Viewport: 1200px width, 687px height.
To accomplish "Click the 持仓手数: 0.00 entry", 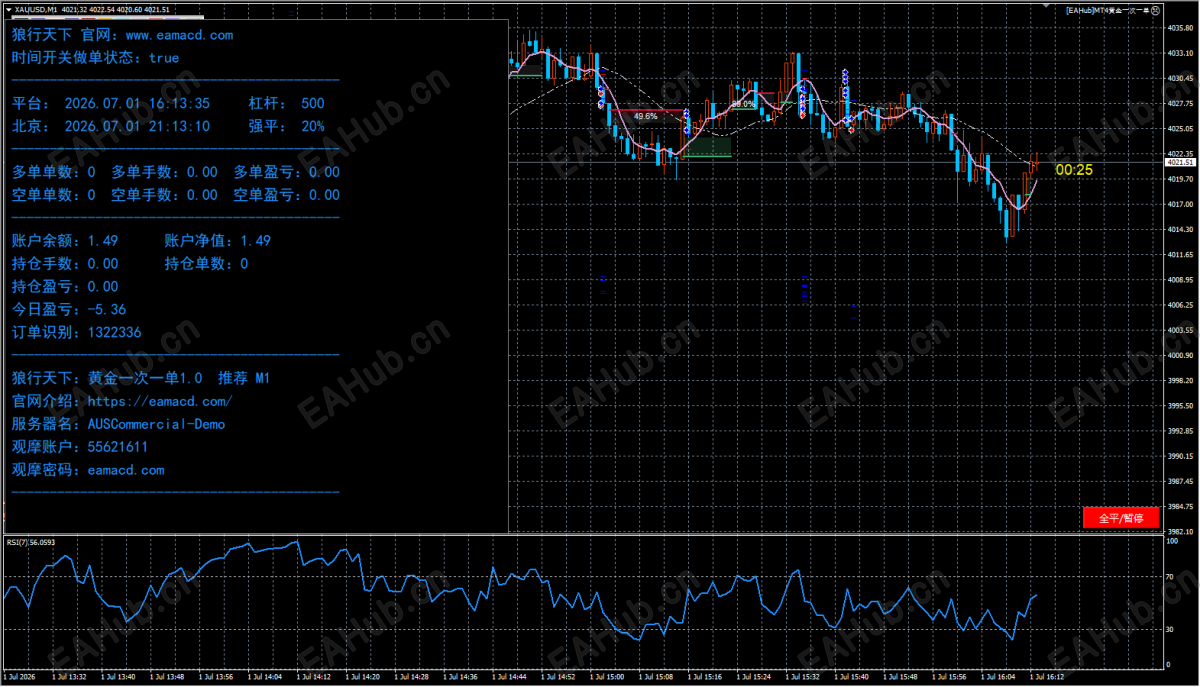I will click(65, 264).
